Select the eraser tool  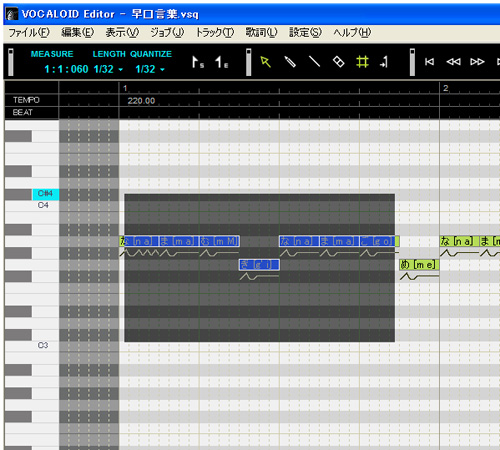tap(338, 62)
